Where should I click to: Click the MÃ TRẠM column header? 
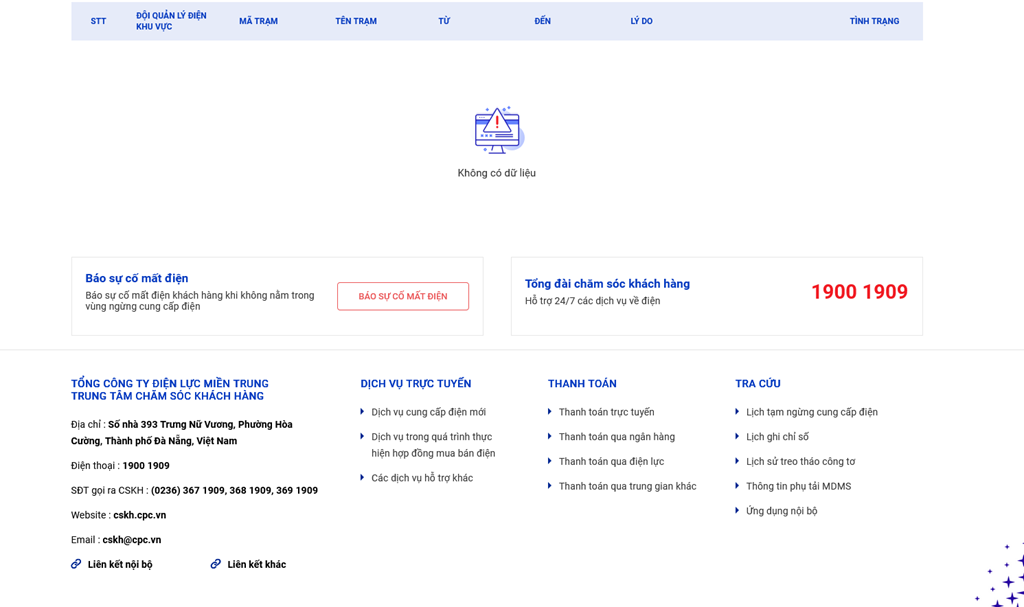click(x=258, y=21)
